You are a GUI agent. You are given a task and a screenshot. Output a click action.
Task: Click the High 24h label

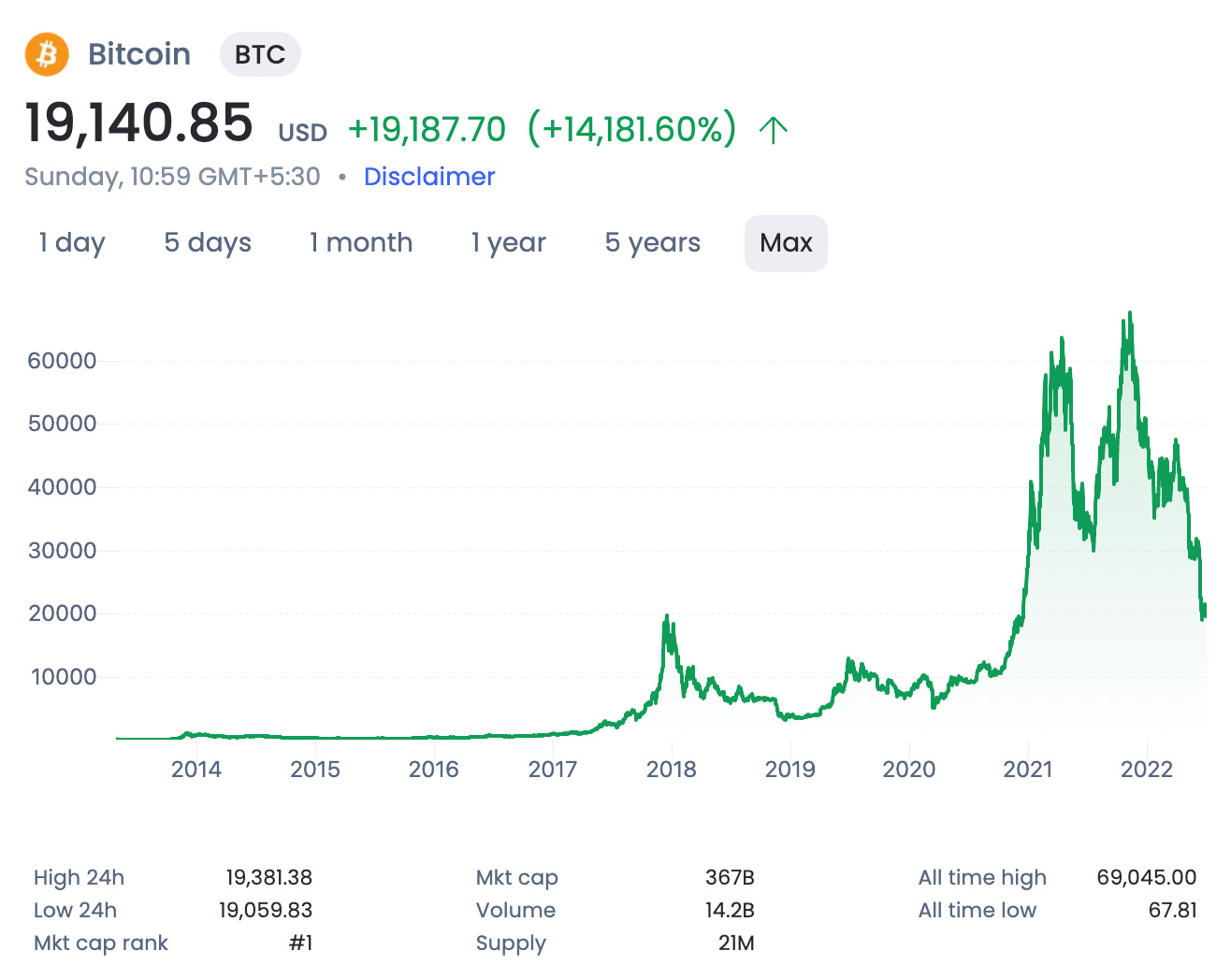(x=79, y=878)
